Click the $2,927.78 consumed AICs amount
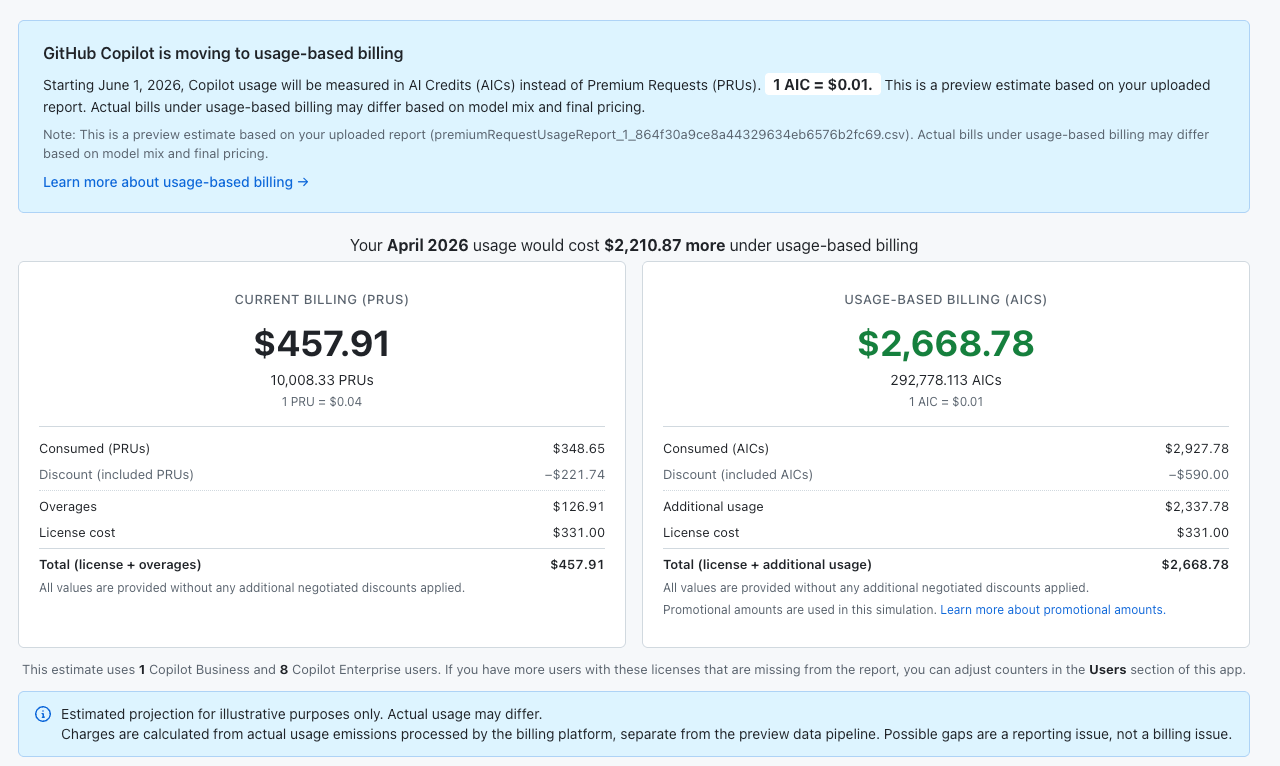Viewport: 1280px width, 766px height. pyautogui.click(x=1197, y=449)
